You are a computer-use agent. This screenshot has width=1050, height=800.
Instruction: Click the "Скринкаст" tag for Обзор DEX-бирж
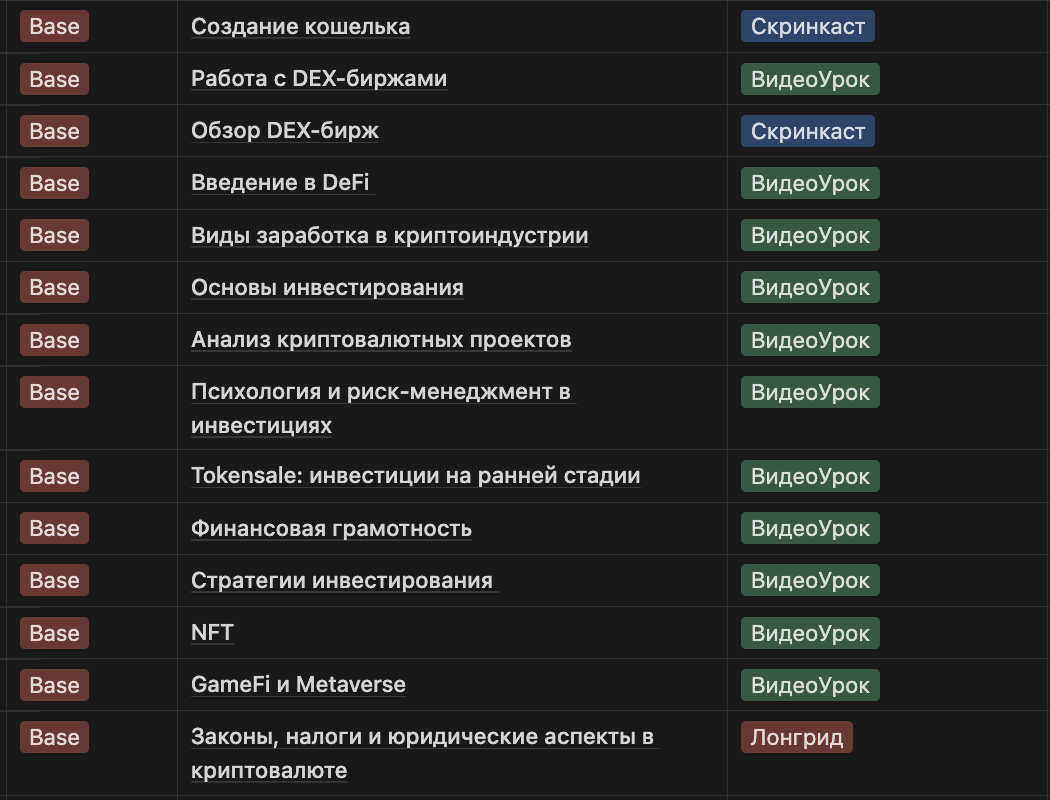(808, 131)
